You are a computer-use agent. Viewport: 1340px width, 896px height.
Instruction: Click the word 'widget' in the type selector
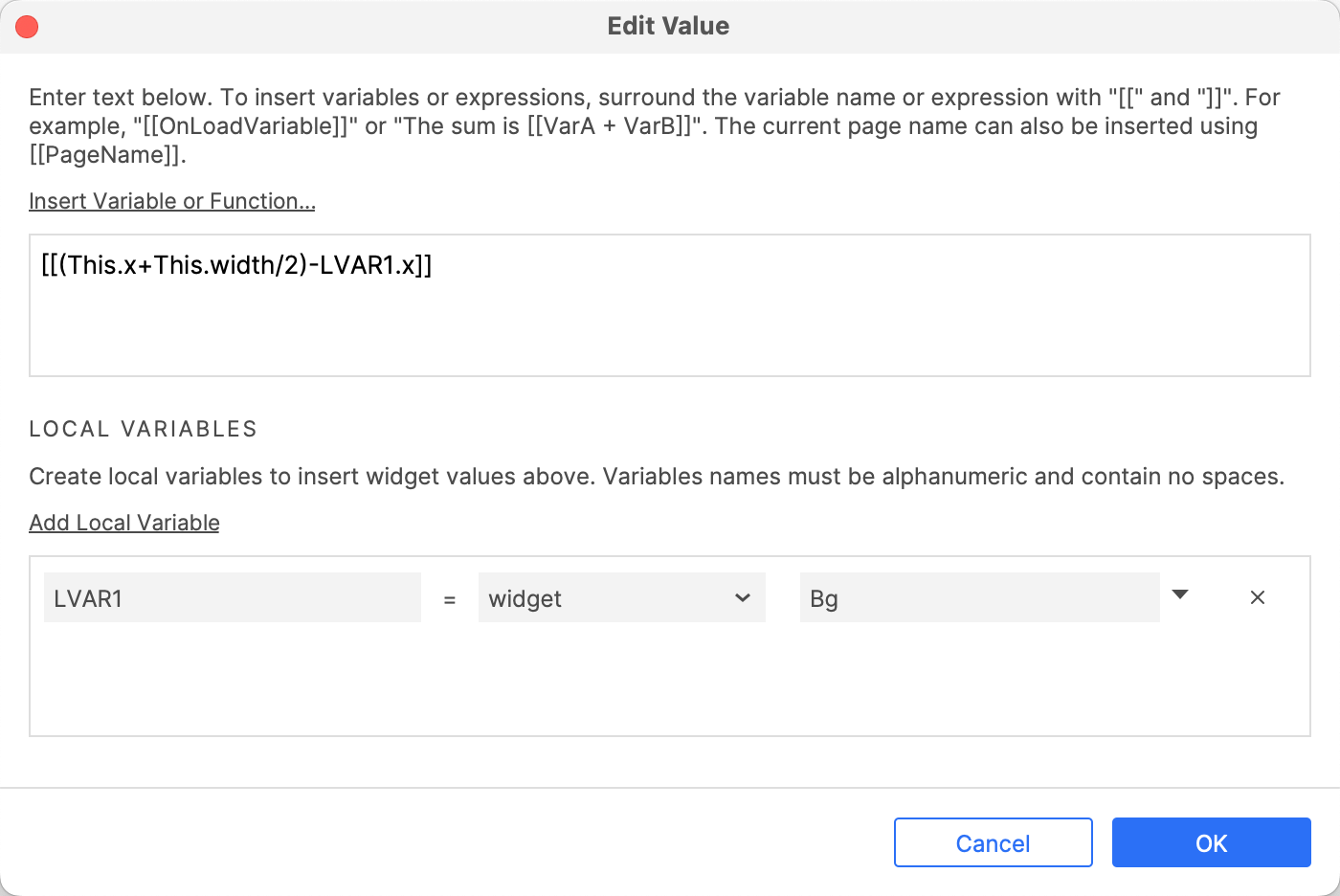click(x=525, y=599)
